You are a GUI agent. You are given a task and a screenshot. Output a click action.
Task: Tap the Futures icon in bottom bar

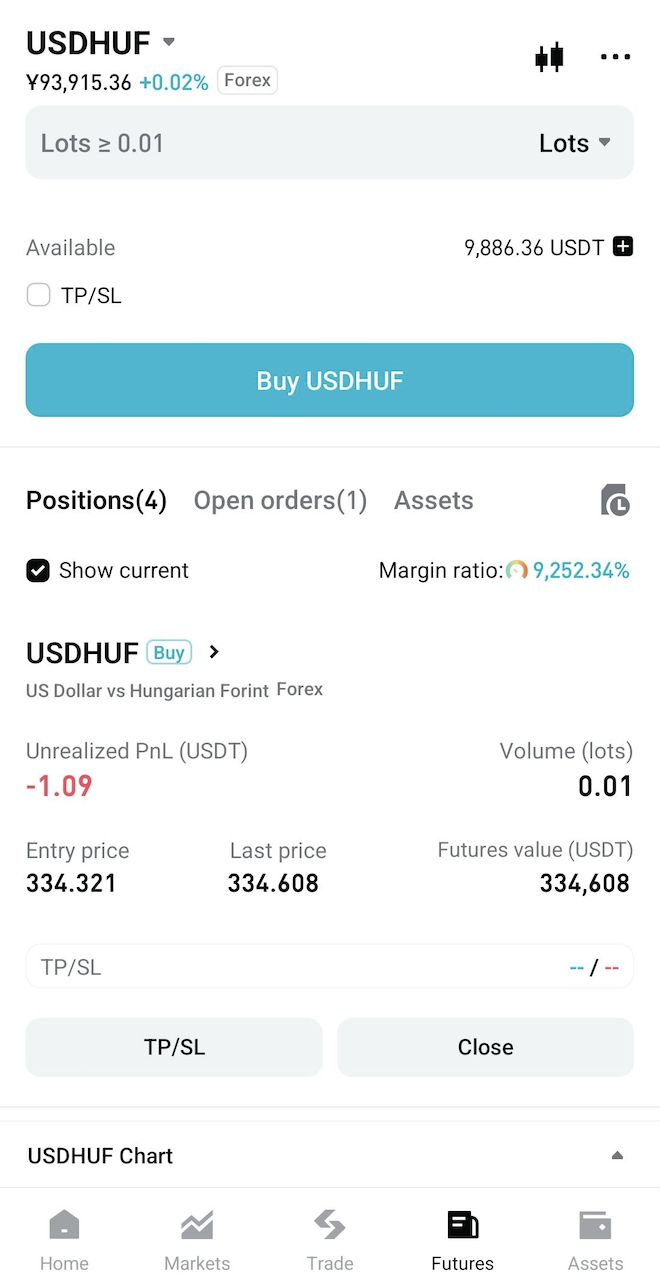[x=462, y=1237]
